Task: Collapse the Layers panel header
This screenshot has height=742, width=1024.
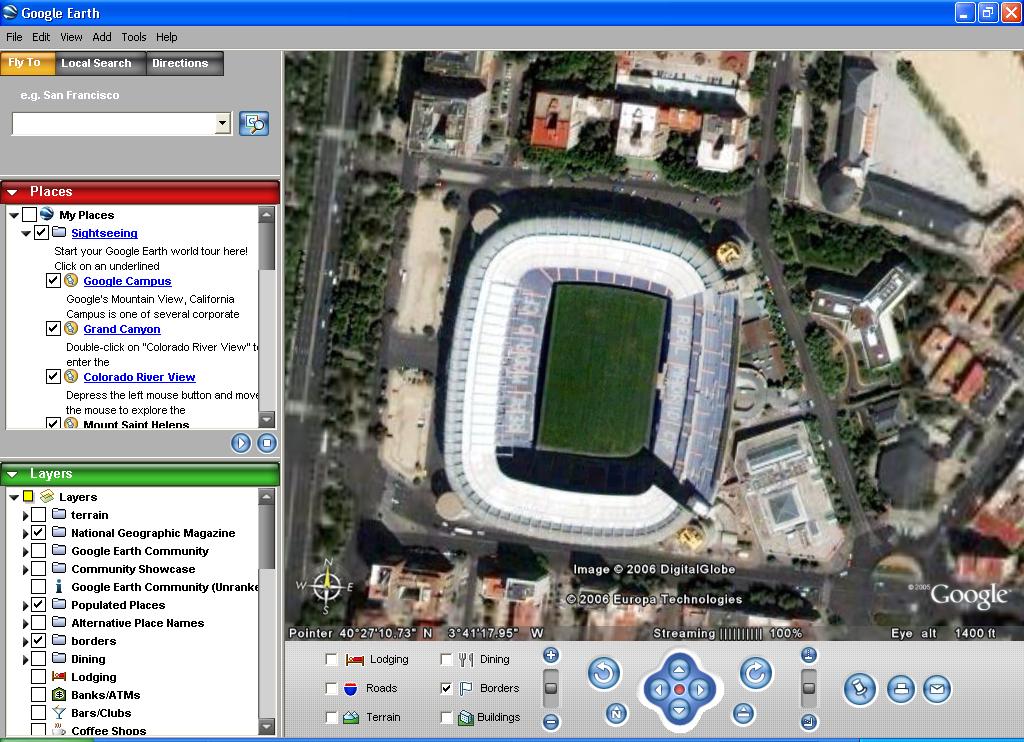Action: click(x=12, y=474)
